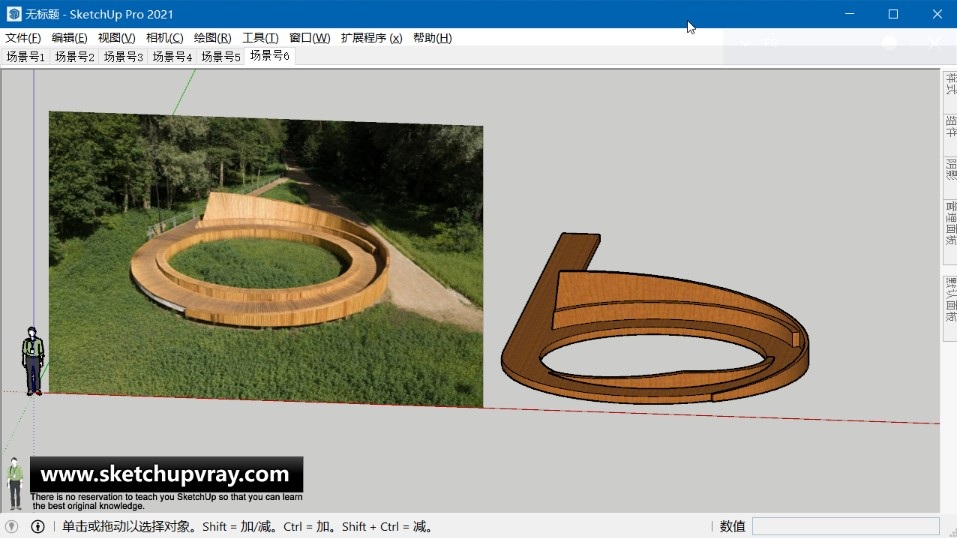Open the 工具(T) menu
Image resolution: width=957 pixels, height=538 pixels.
pos(261,38)
